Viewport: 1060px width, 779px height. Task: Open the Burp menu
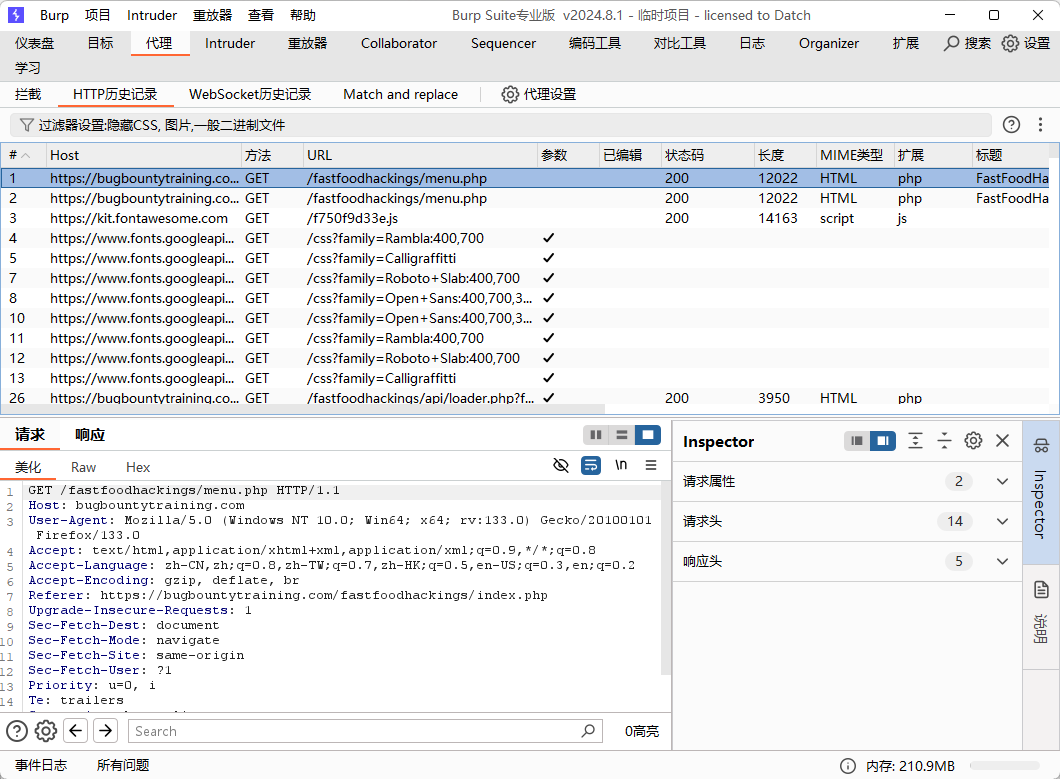pyautogui.click(x=54, y=15)
